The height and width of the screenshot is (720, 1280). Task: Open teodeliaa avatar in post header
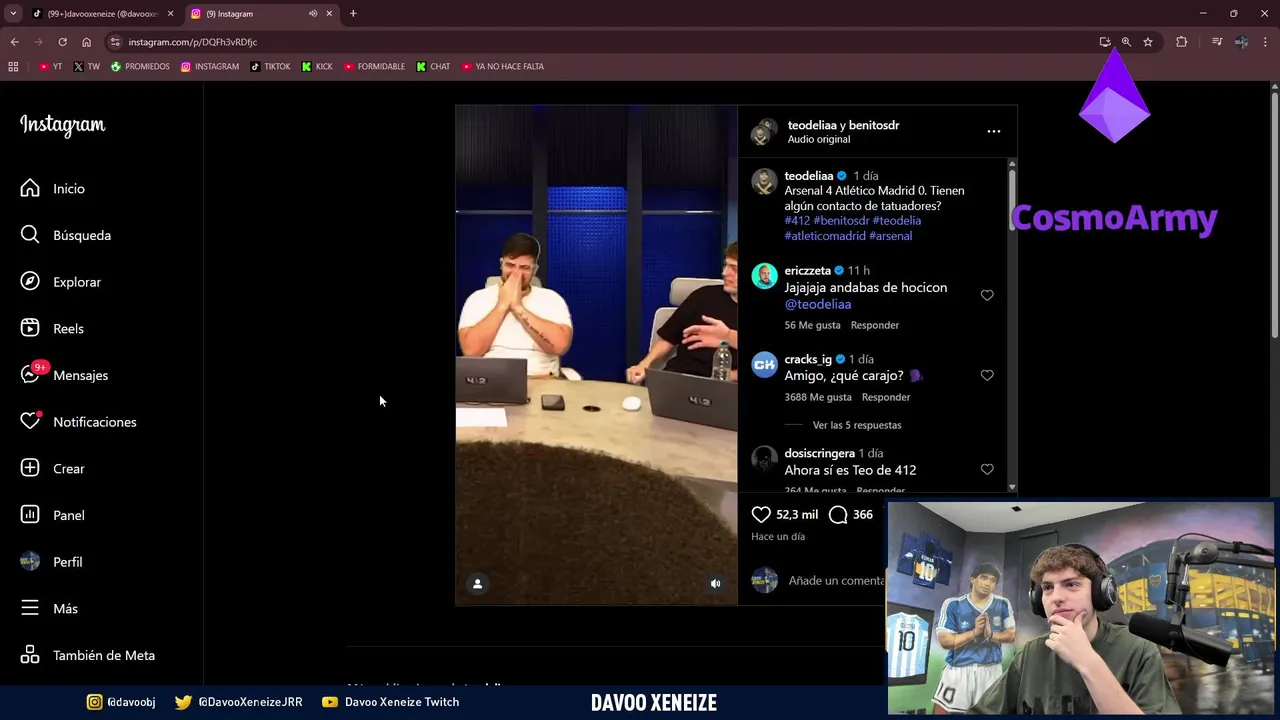pyautogui.click(x=764, y=131)
